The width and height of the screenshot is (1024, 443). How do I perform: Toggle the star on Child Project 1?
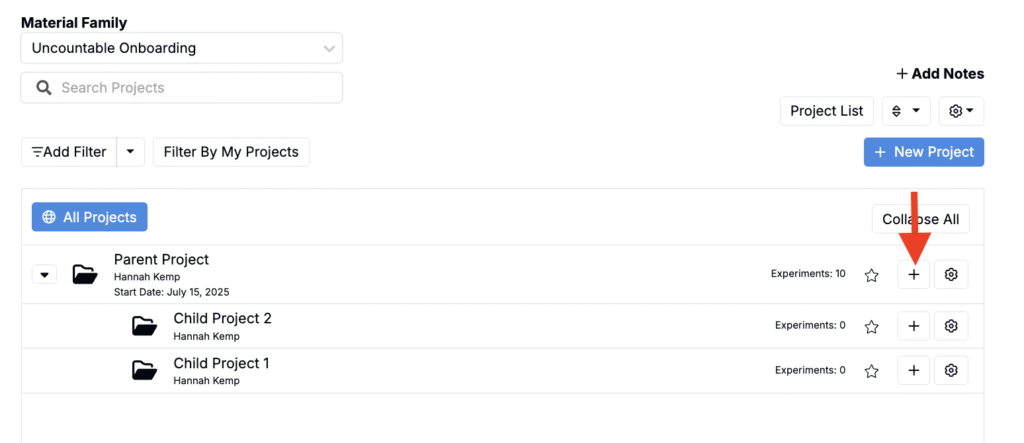[872, 371]
